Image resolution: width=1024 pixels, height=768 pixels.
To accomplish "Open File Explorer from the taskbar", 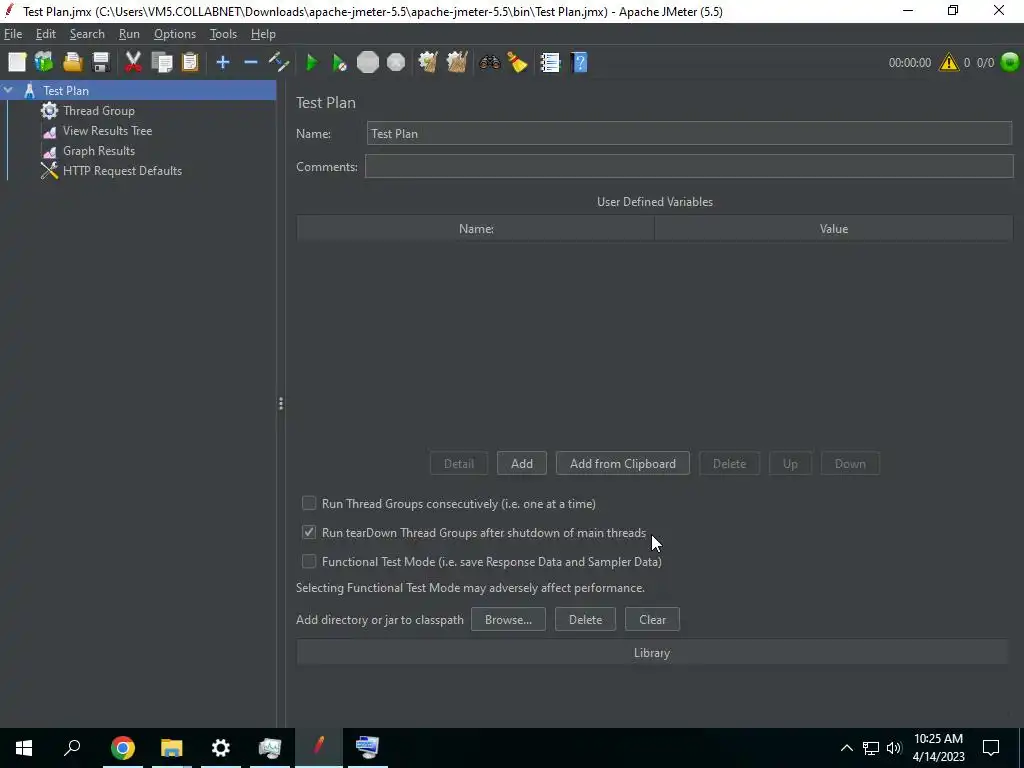I will pyautogui.click(x=171, y=747).
